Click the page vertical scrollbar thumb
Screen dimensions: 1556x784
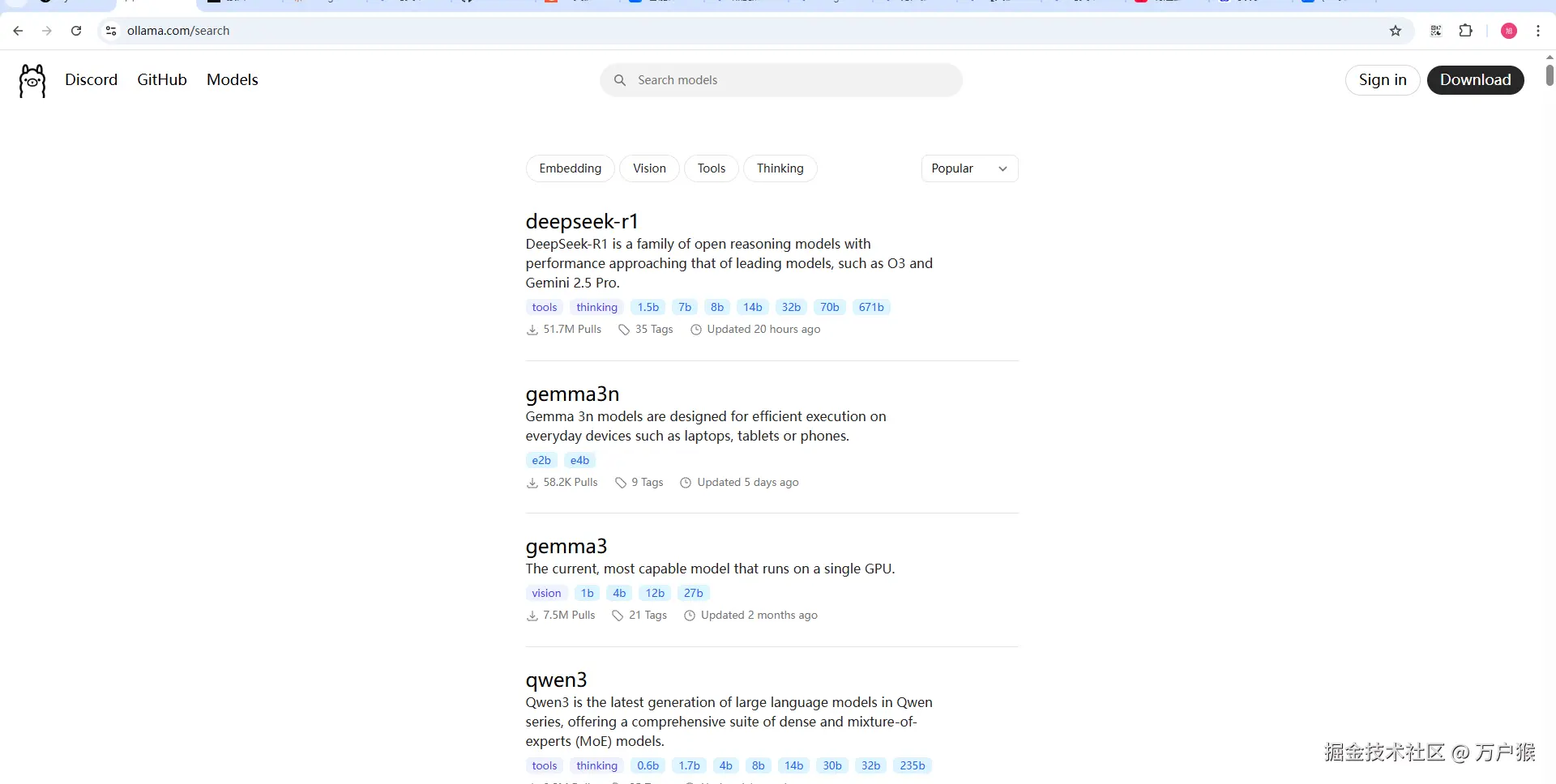pos(1550,74)
